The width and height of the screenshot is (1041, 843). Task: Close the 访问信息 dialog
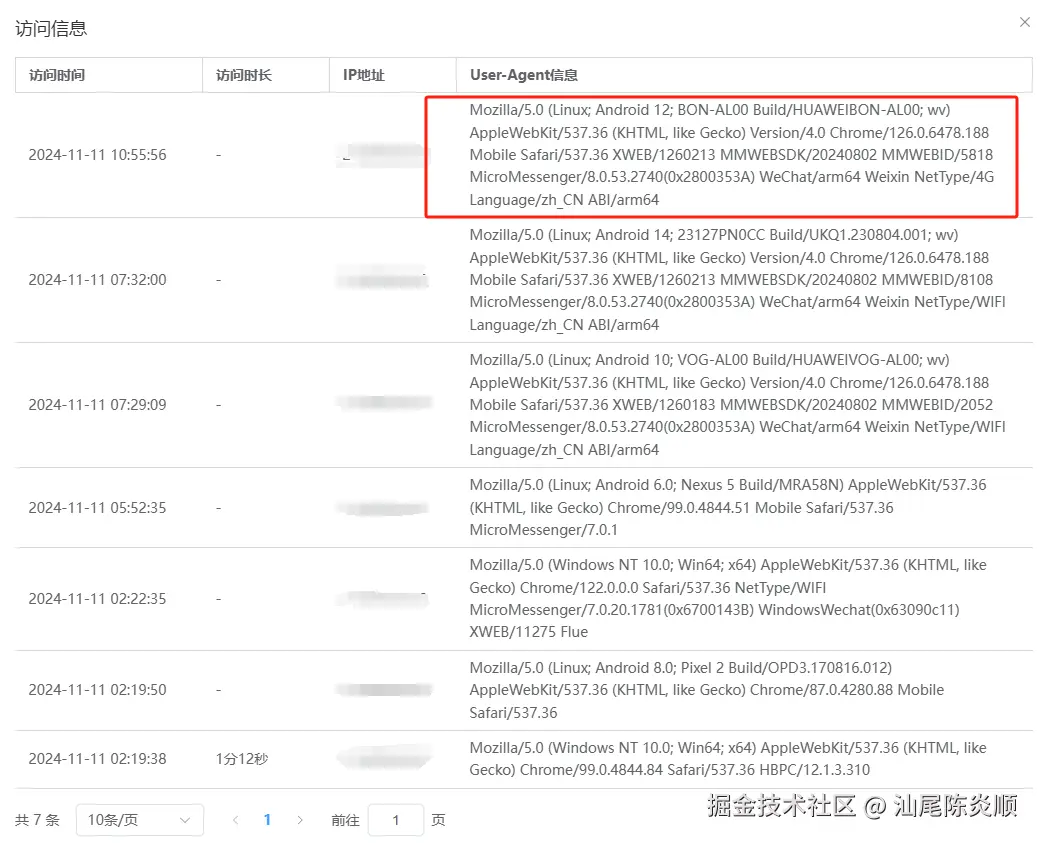1024,22
